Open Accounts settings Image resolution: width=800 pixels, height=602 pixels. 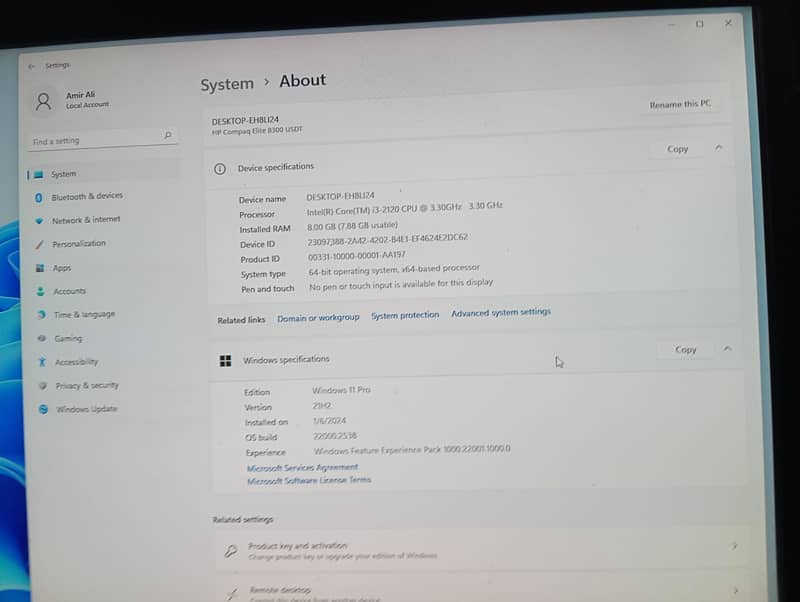pyautogui.click(x=70, y=291)
